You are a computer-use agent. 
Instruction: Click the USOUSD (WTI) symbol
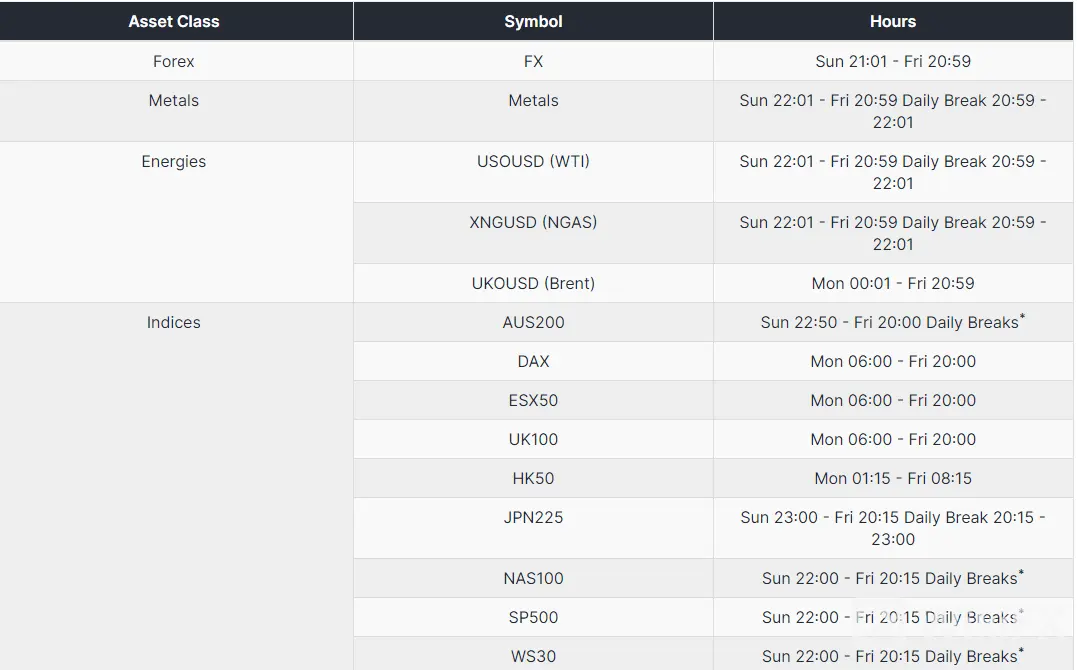tap(533, 161)
